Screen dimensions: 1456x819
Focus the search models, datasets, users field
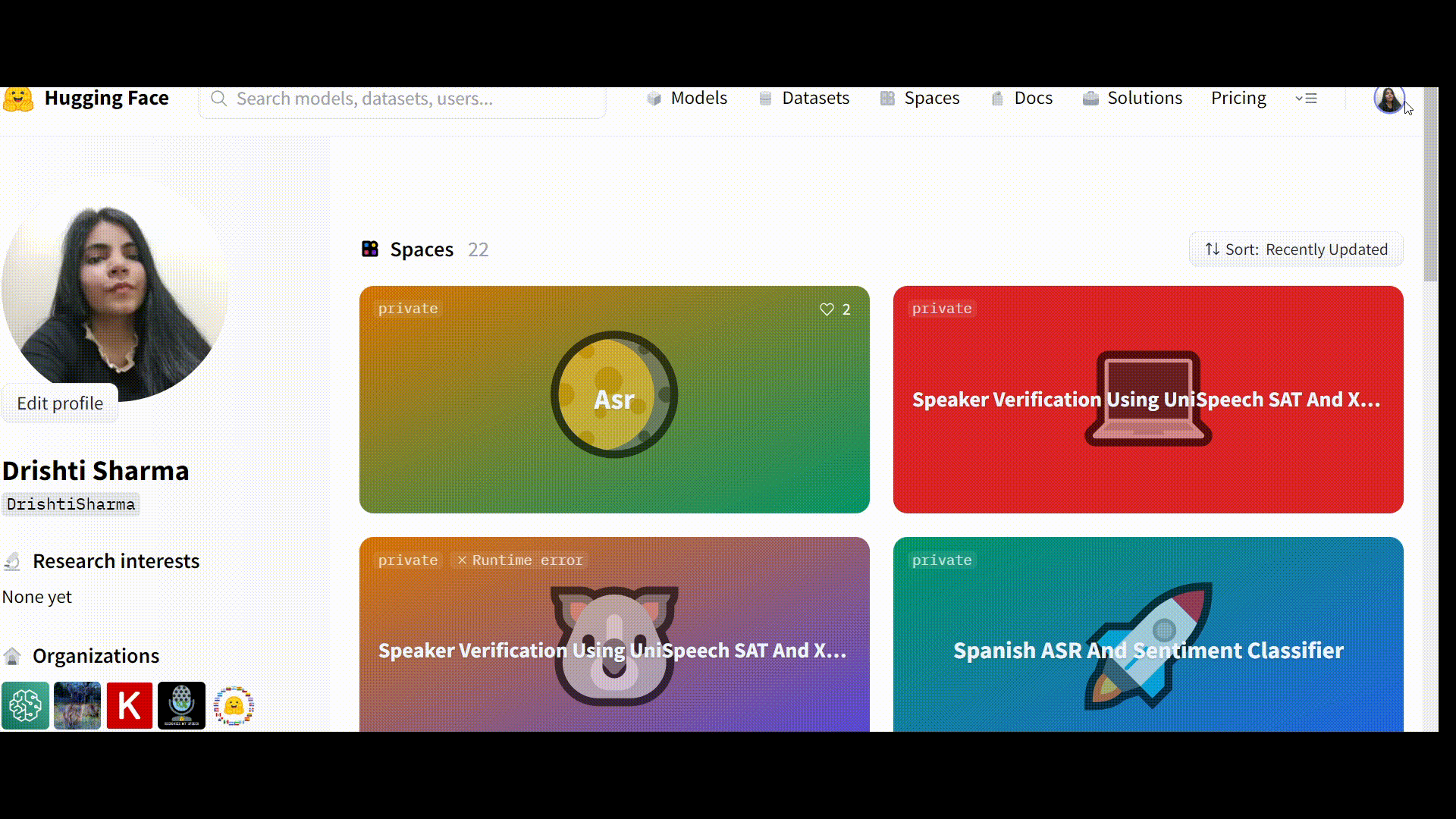pyautogui.click(x=402, y=99)
